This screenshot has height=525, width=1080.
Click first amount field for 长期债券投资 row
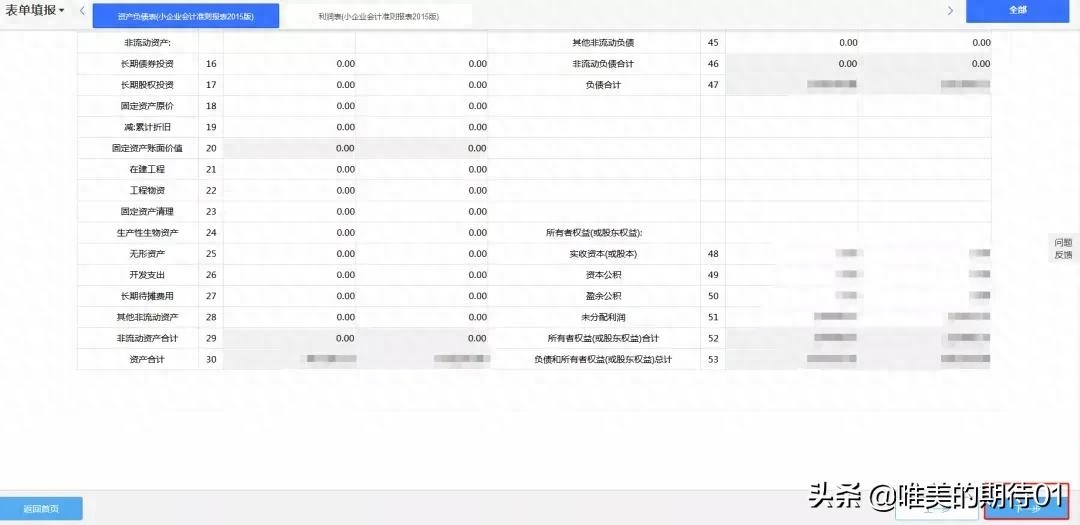point(289,64)
